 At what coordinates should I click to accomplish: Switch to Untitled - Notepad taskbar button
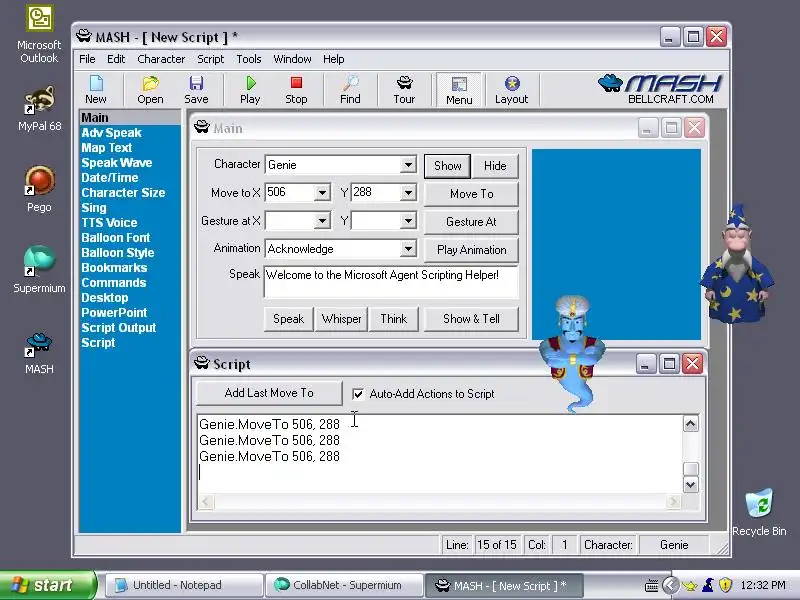[x=185, y=585]
